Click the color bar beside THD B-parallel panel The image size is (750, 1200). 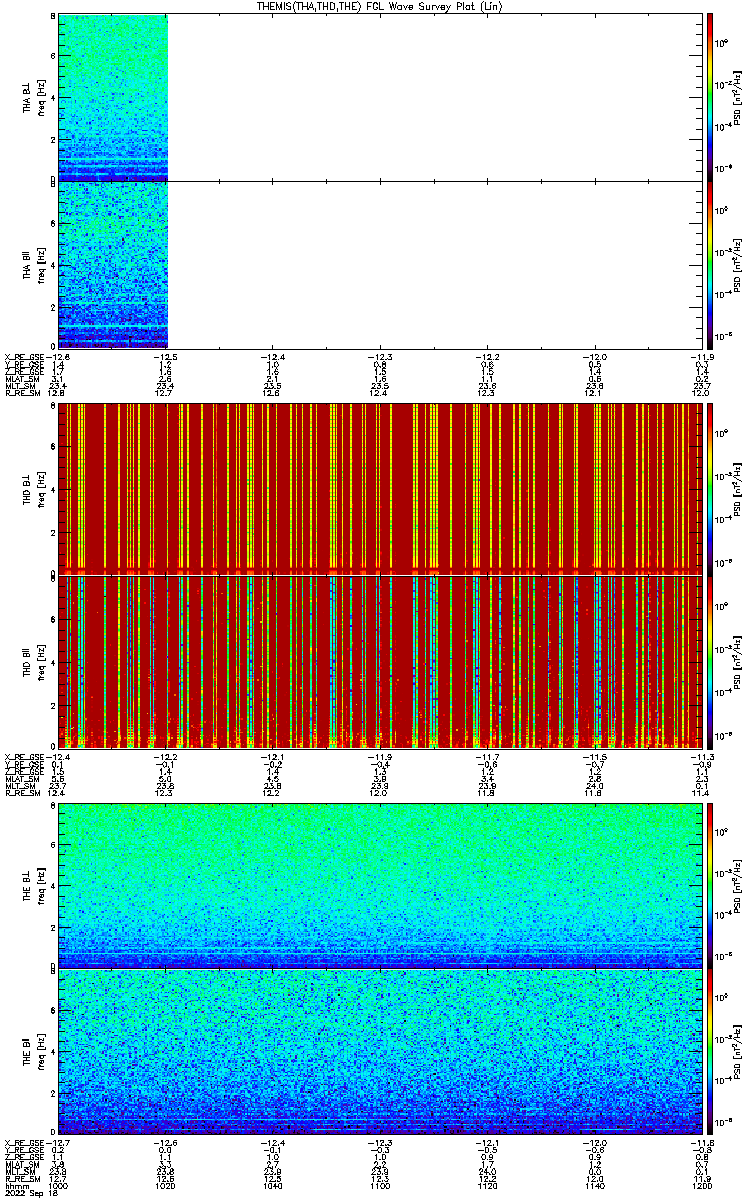pyautogui.click(x=709, y=661)
